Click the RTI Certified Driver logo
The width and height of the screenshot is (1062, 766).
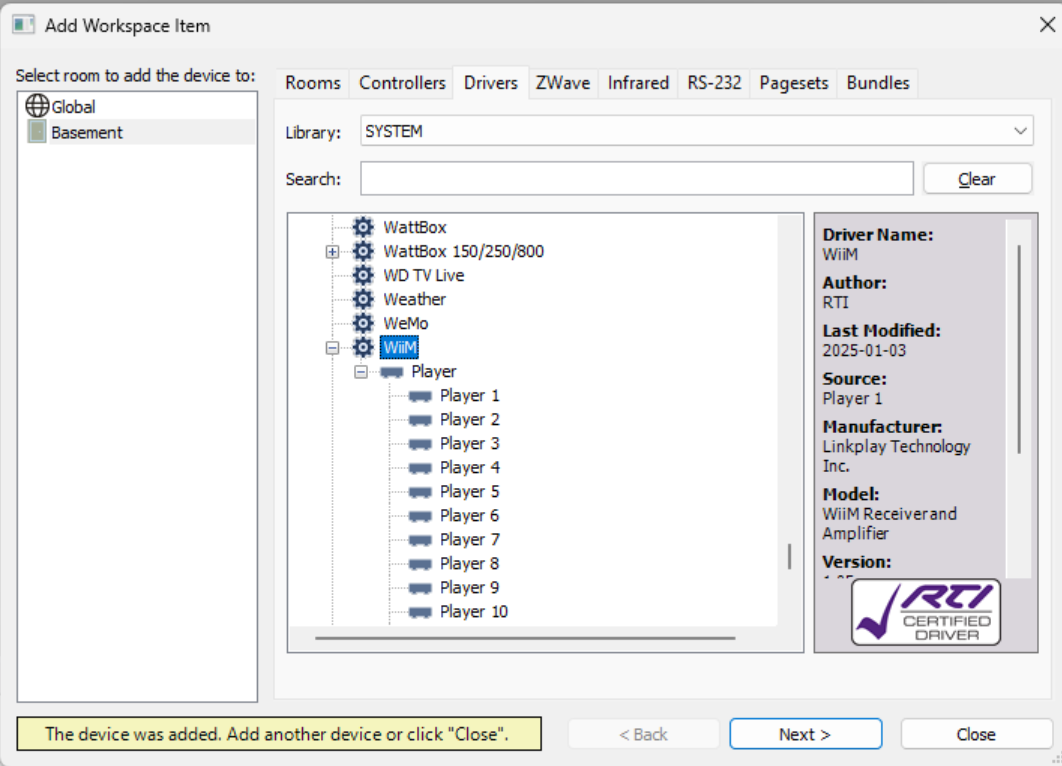pos(925,612)
